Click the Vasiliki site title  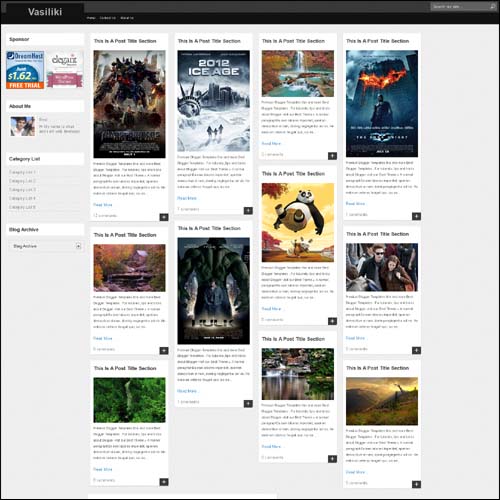pyautogui.click(x=45, y=12)
